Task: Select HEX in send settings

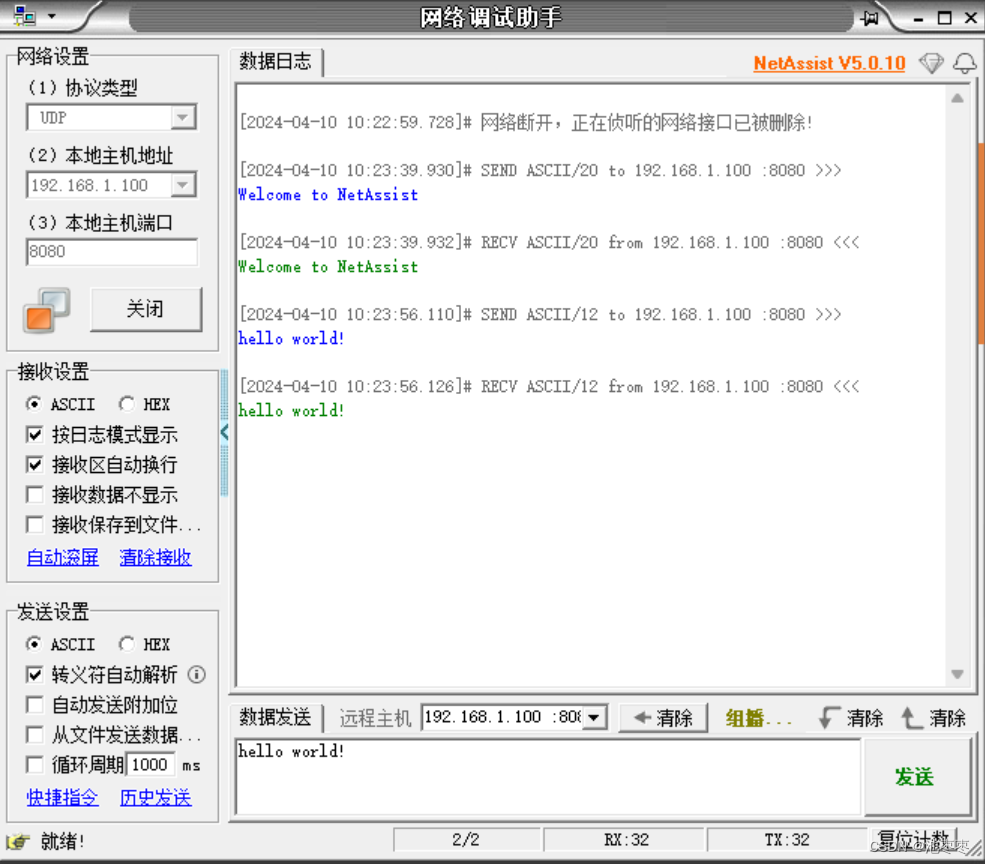Action: [144, 644]
